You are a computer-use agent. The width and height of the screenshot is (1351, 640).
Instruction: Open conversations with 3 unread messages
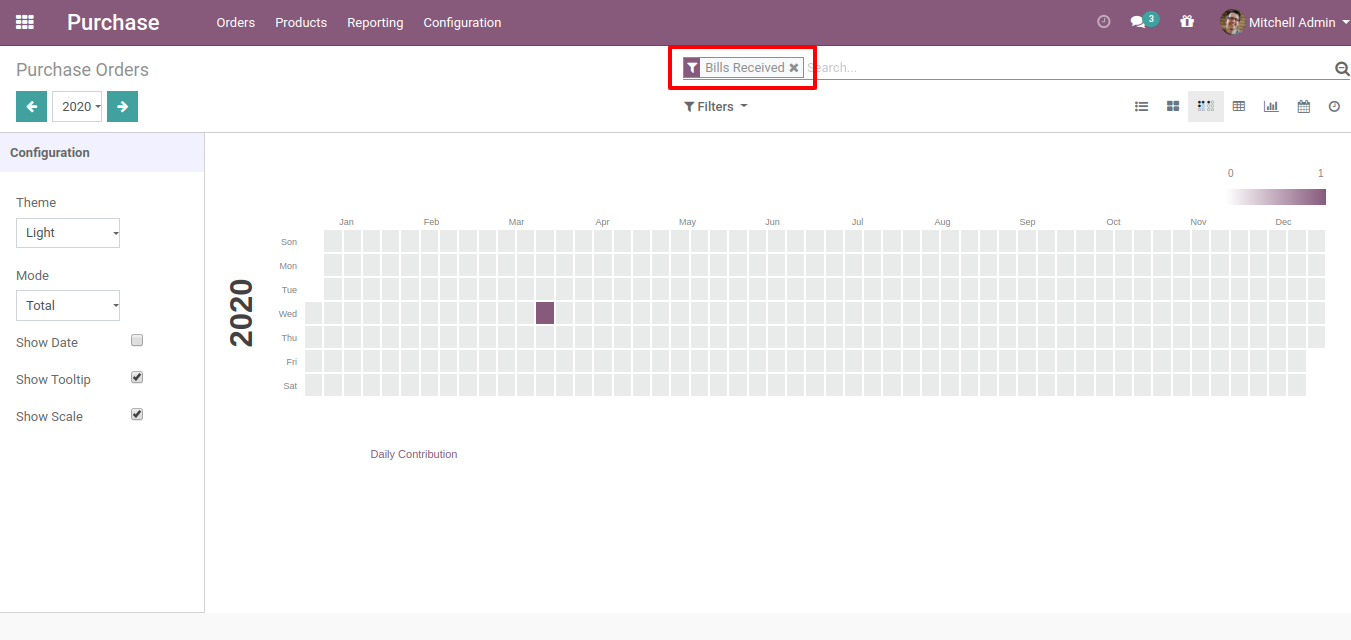[x=1143, y=22]
